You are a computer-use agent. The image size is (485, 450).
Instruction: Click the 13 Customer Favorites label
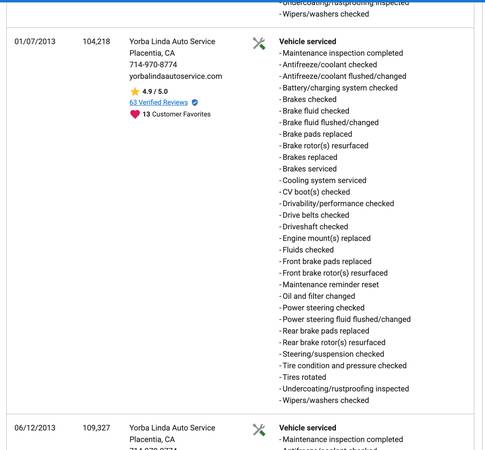pos(177,114)
